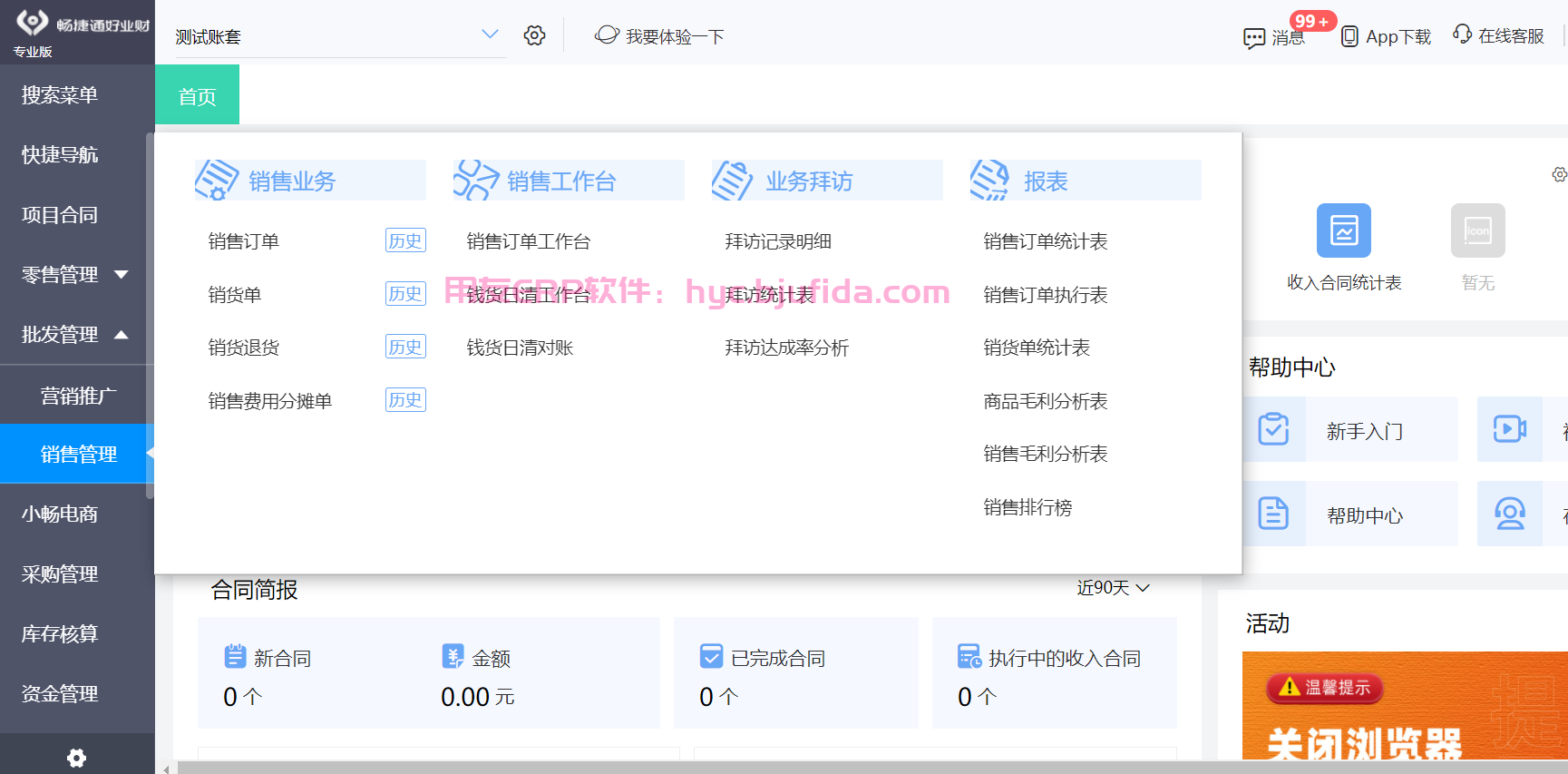Click the 业务拜访 section icon
This screenshot has width=1568, height=774.
click(x=733, y=180)
